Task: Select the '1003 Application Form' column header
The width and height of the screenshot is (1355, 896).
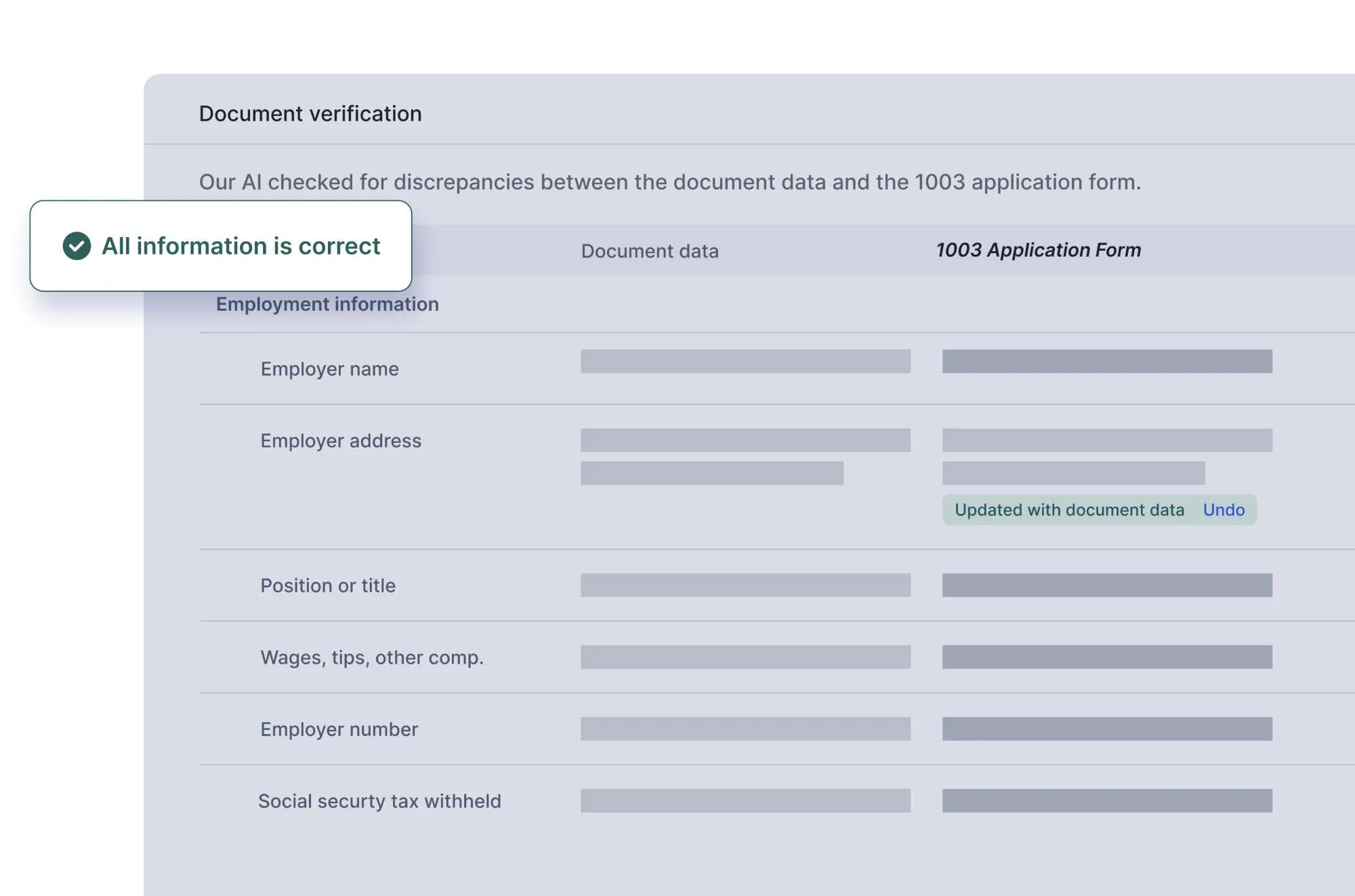Action: pyautogui.click(x=1038, y=250)
